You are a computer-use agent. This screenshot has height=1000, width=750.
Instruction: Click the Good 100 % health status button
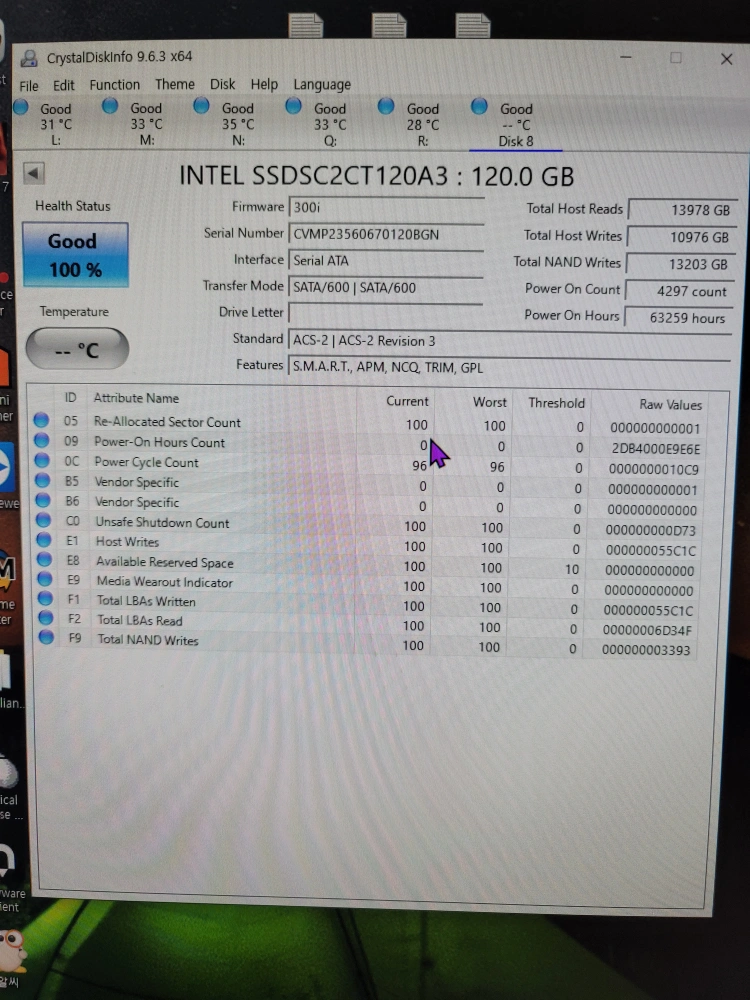75,254
